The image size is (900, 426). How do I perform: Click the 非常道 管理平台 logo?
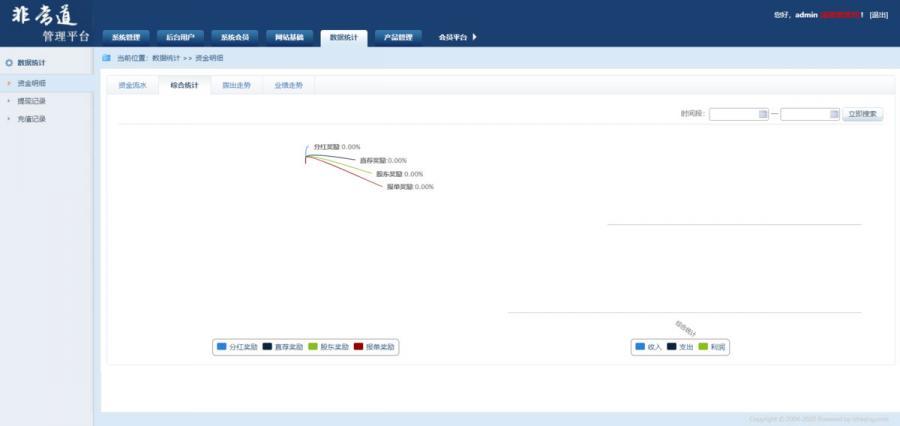tap(51, 24)
